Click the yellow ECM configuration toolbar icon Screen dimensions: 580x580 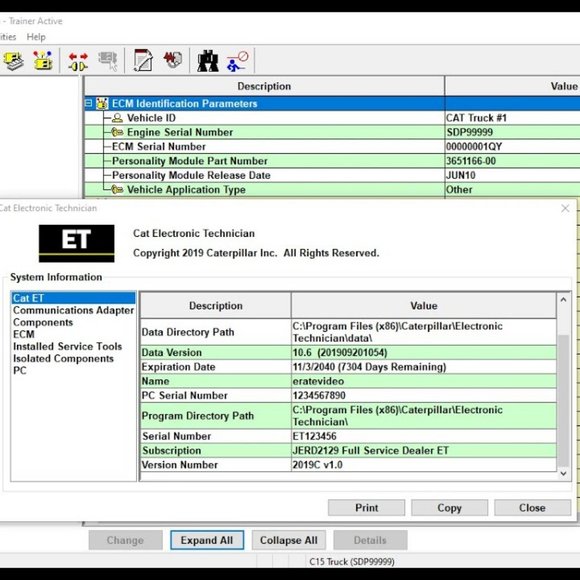[x=43, y=60]
